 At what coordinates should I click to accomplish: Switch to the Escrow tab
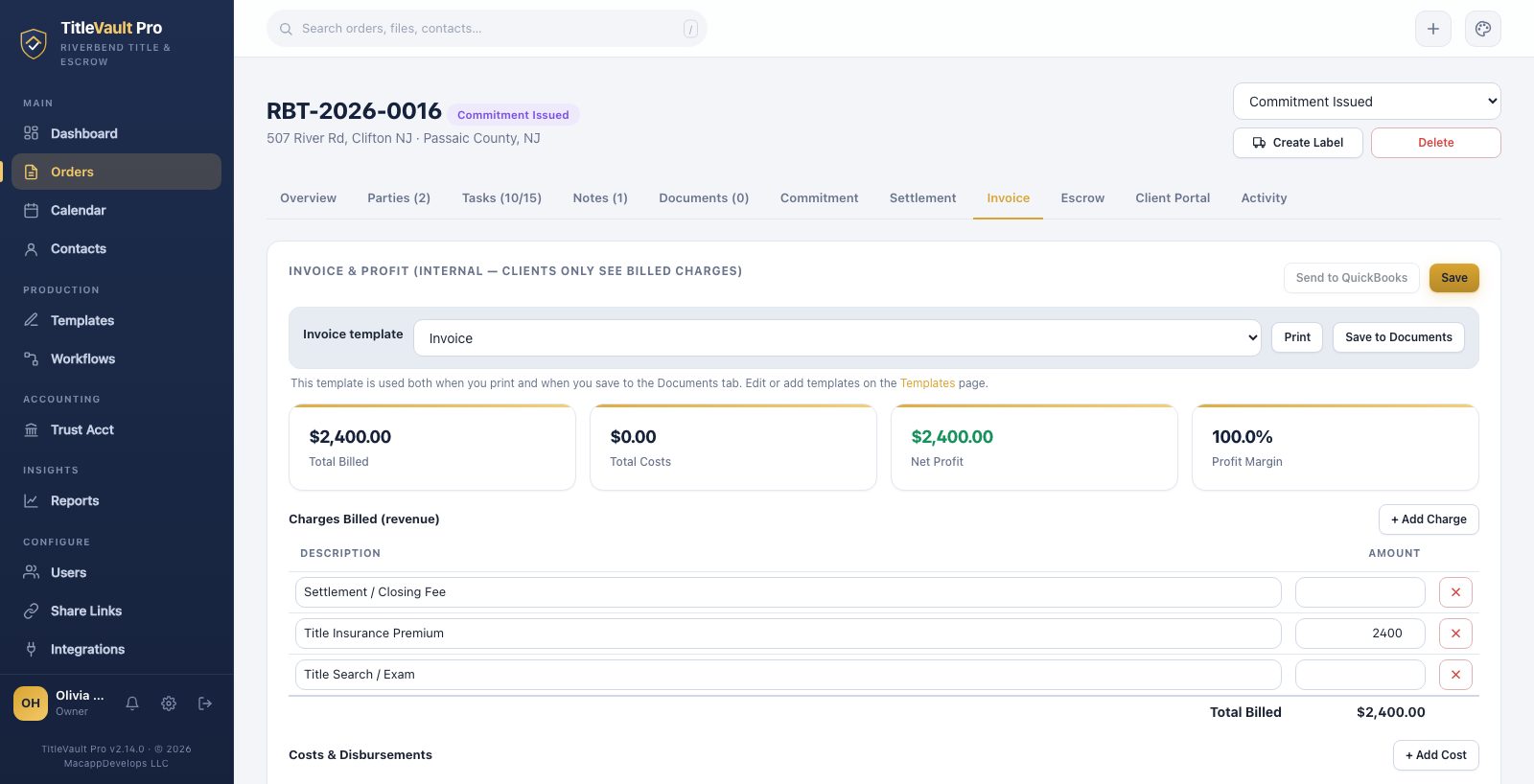coord(1082,198)
